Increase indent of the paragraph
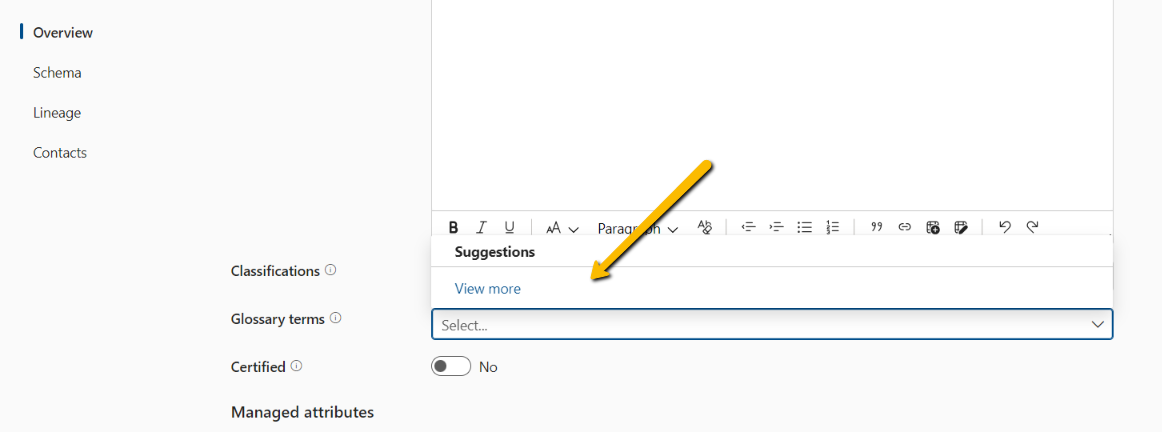1162x432 pixels. [776, 227]
